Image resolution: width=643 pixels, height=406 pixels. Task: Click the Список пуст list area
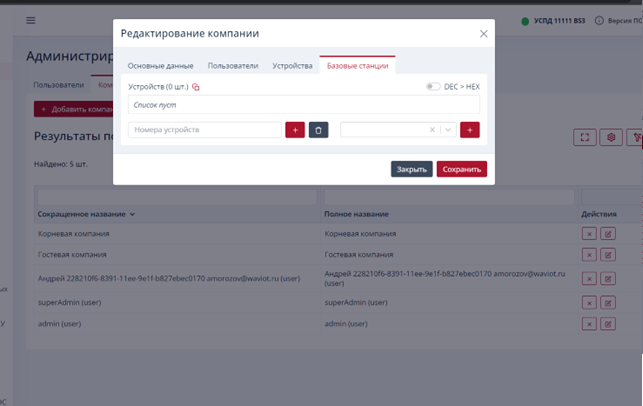click(x=304, y=105)
